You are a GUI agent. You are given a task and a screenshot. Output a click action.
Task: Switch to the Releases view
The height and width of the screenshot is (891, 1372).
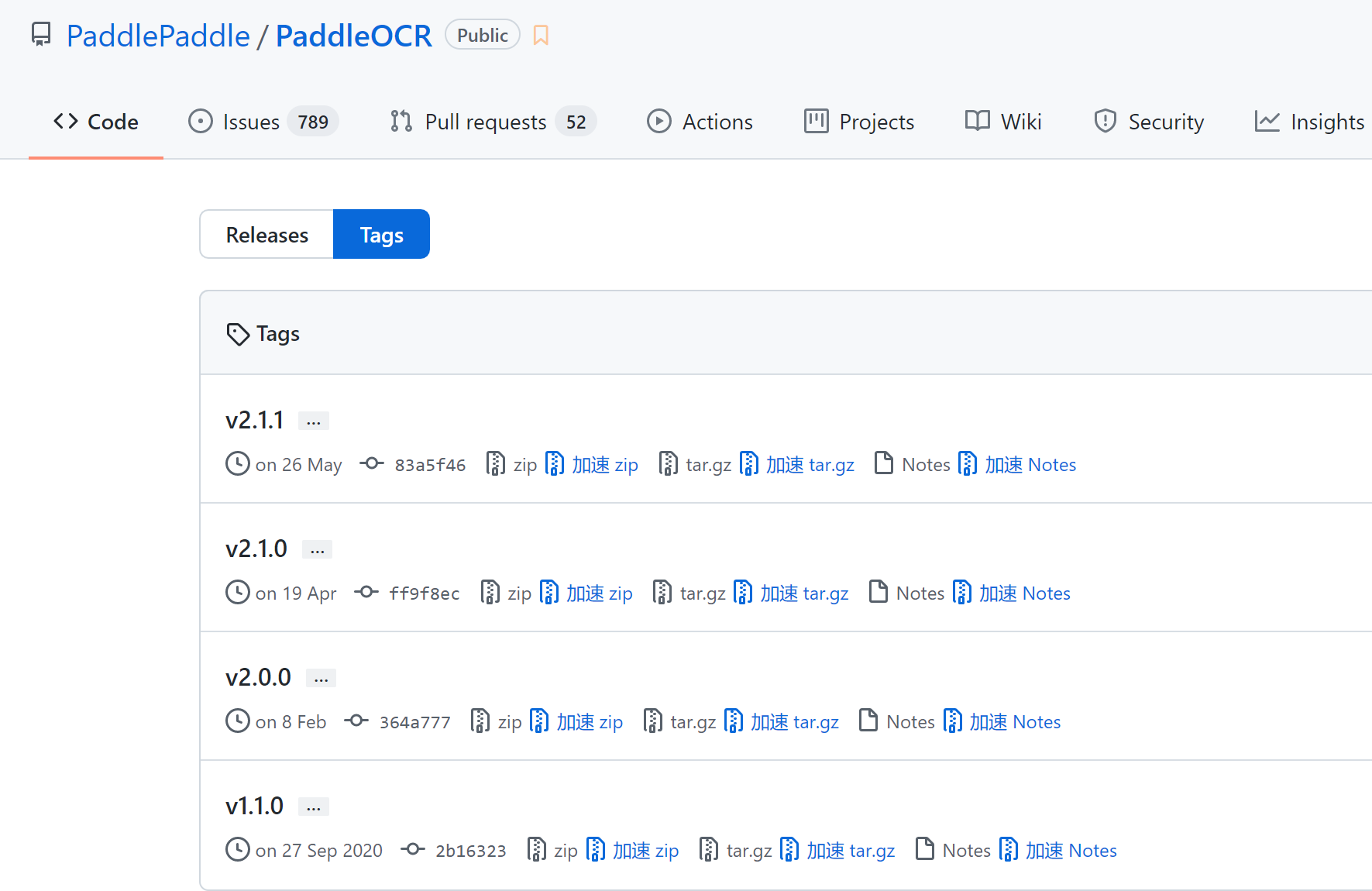tap(266, 234)
